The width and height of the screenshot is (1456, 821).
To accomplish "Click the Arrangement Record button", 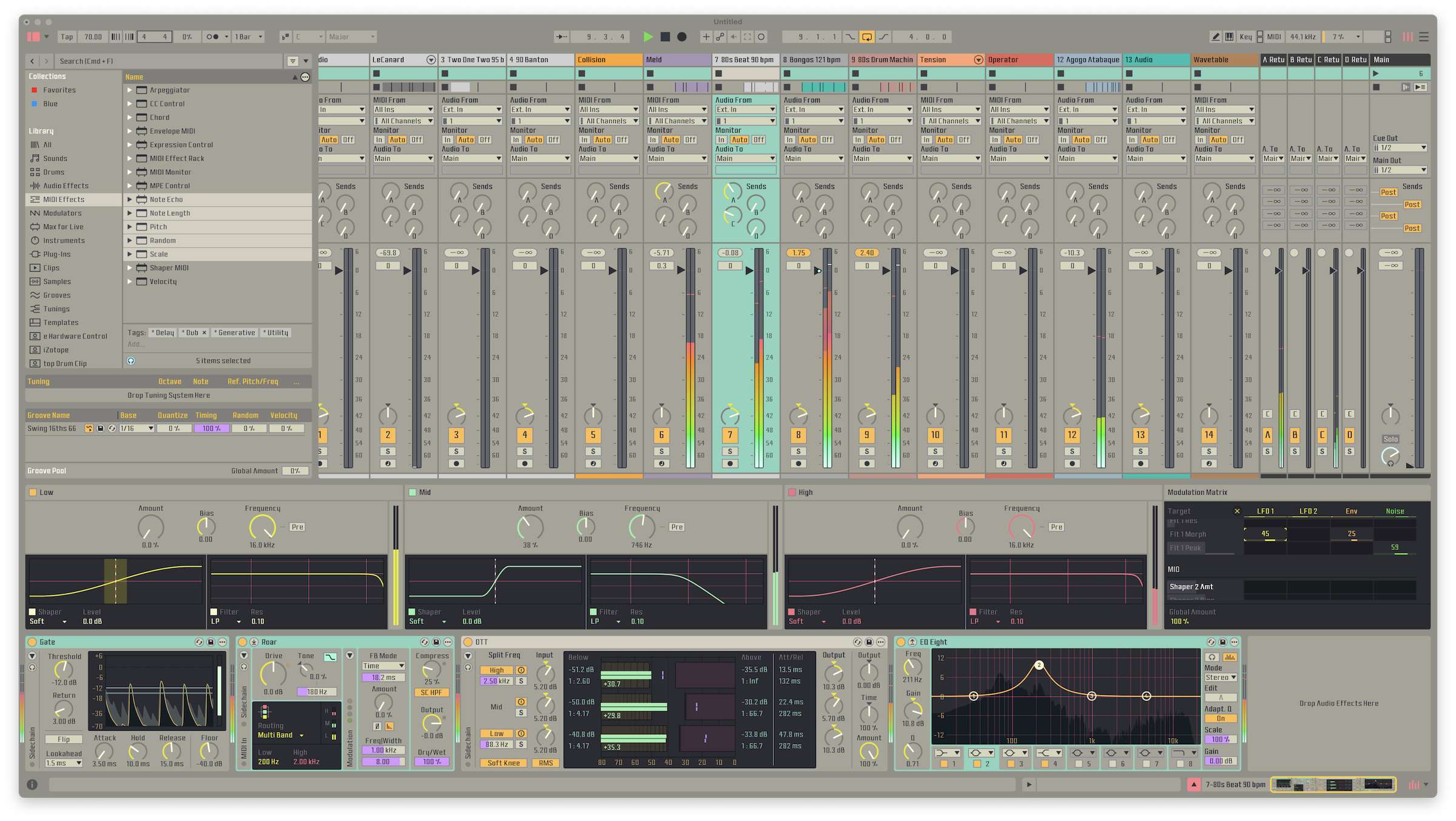I will (682, 37).
